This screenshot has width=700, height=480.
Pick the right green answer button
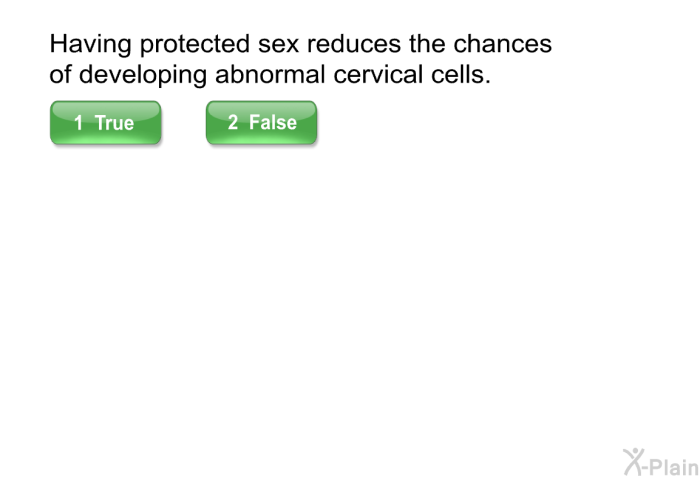[x=262, y=123]
